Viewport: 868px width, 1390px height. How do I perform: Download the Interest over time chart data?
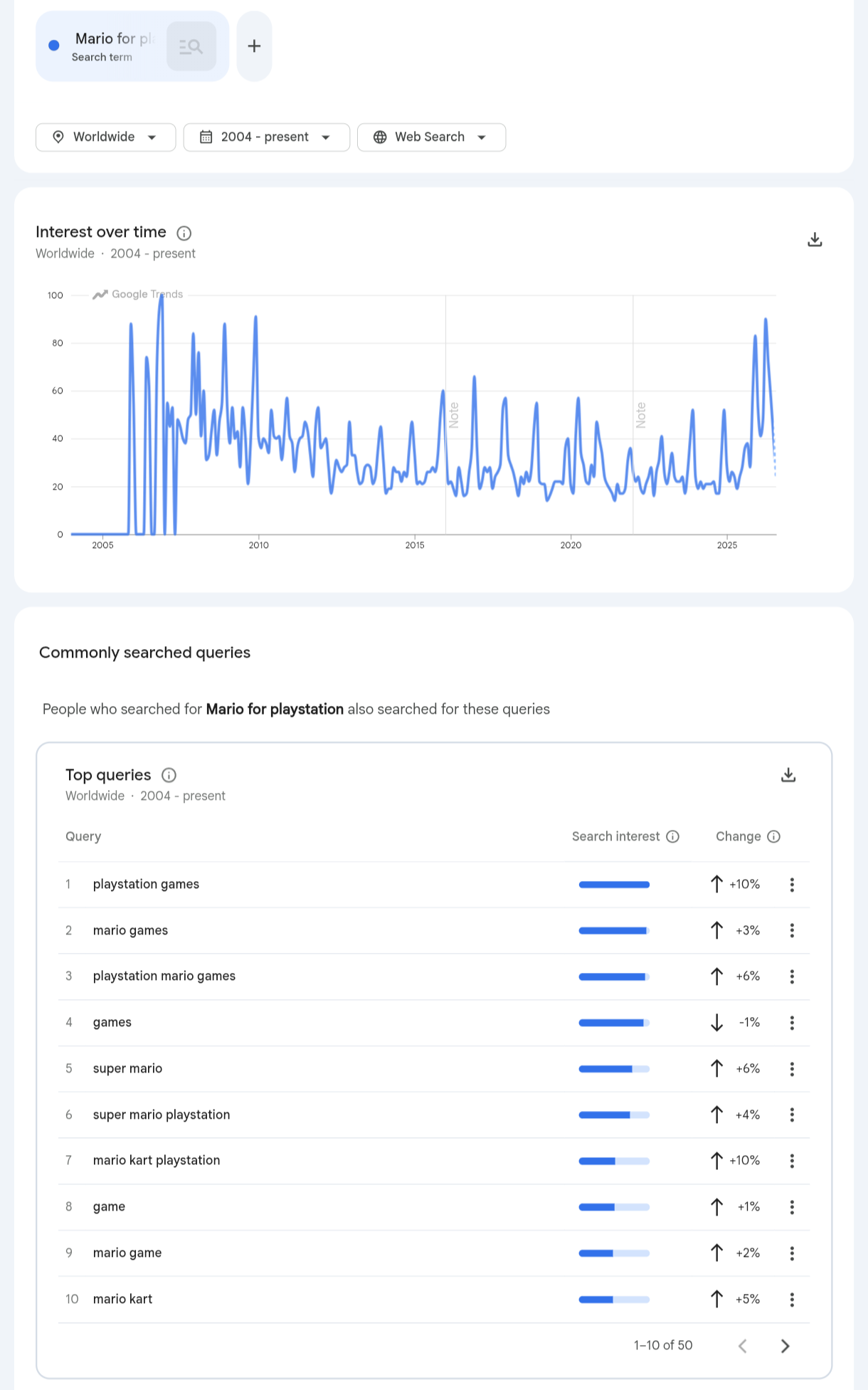click(815, 240)
